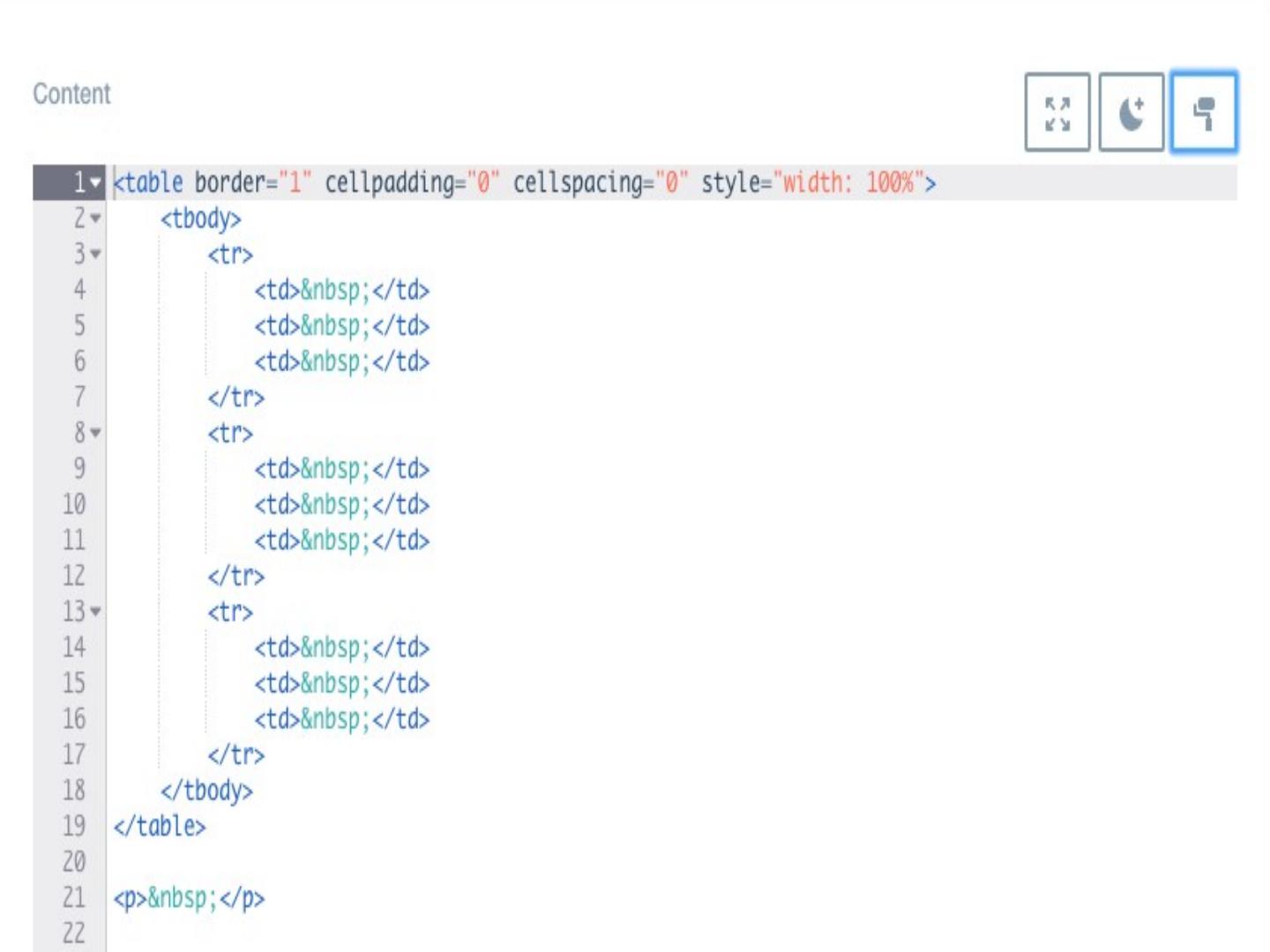Click the cellpadding="0" attribute on line 1
Screen dimensions: 1270x952
pyautogui.click(x=413, y=182)
